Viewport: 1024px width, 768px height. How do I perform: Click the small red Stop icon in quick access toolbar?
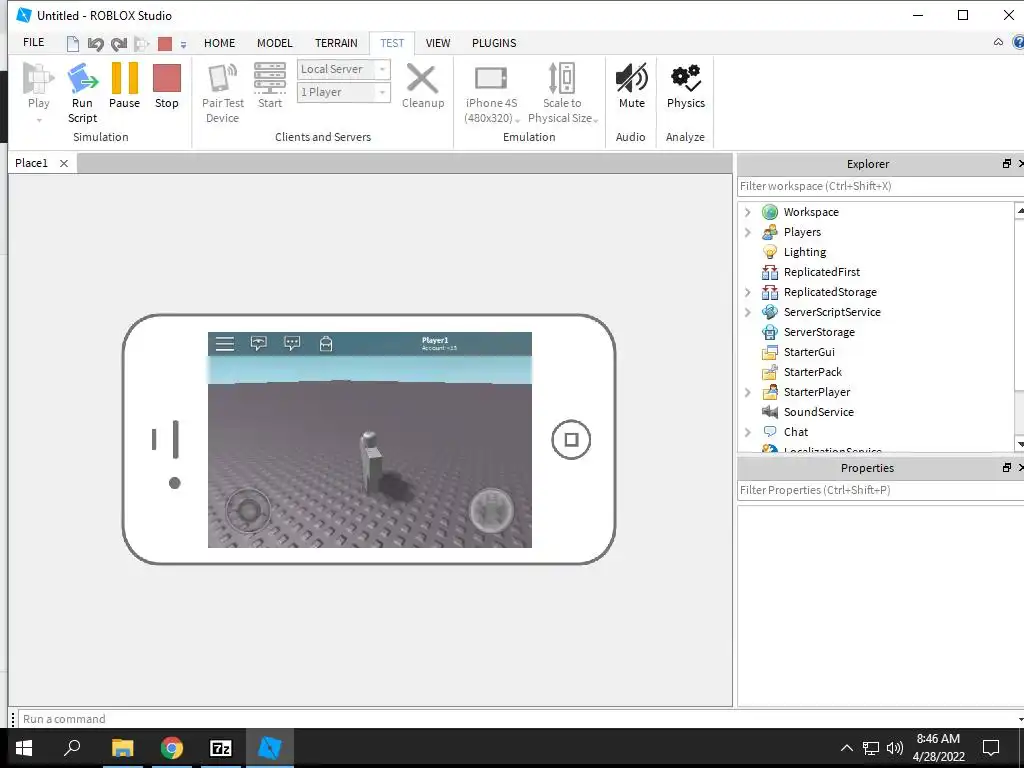pos(165,44)
